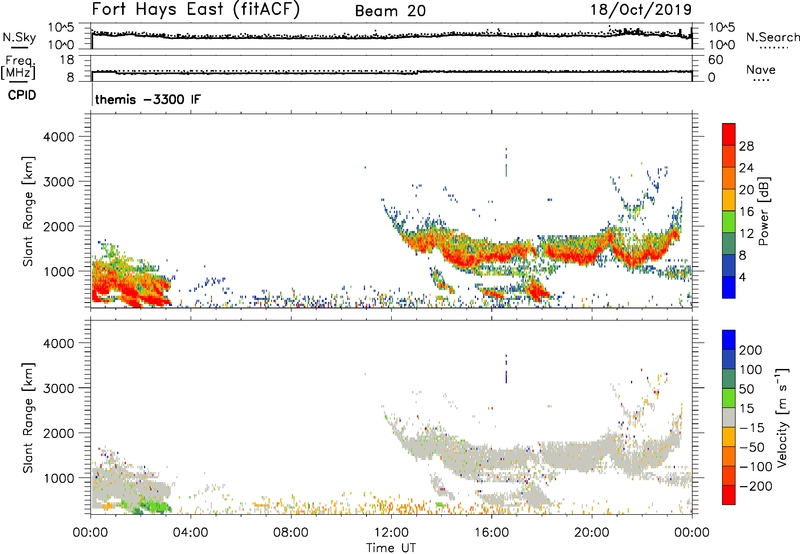
Task: Click the frequency tick value '18'
Action: point(67,60)
